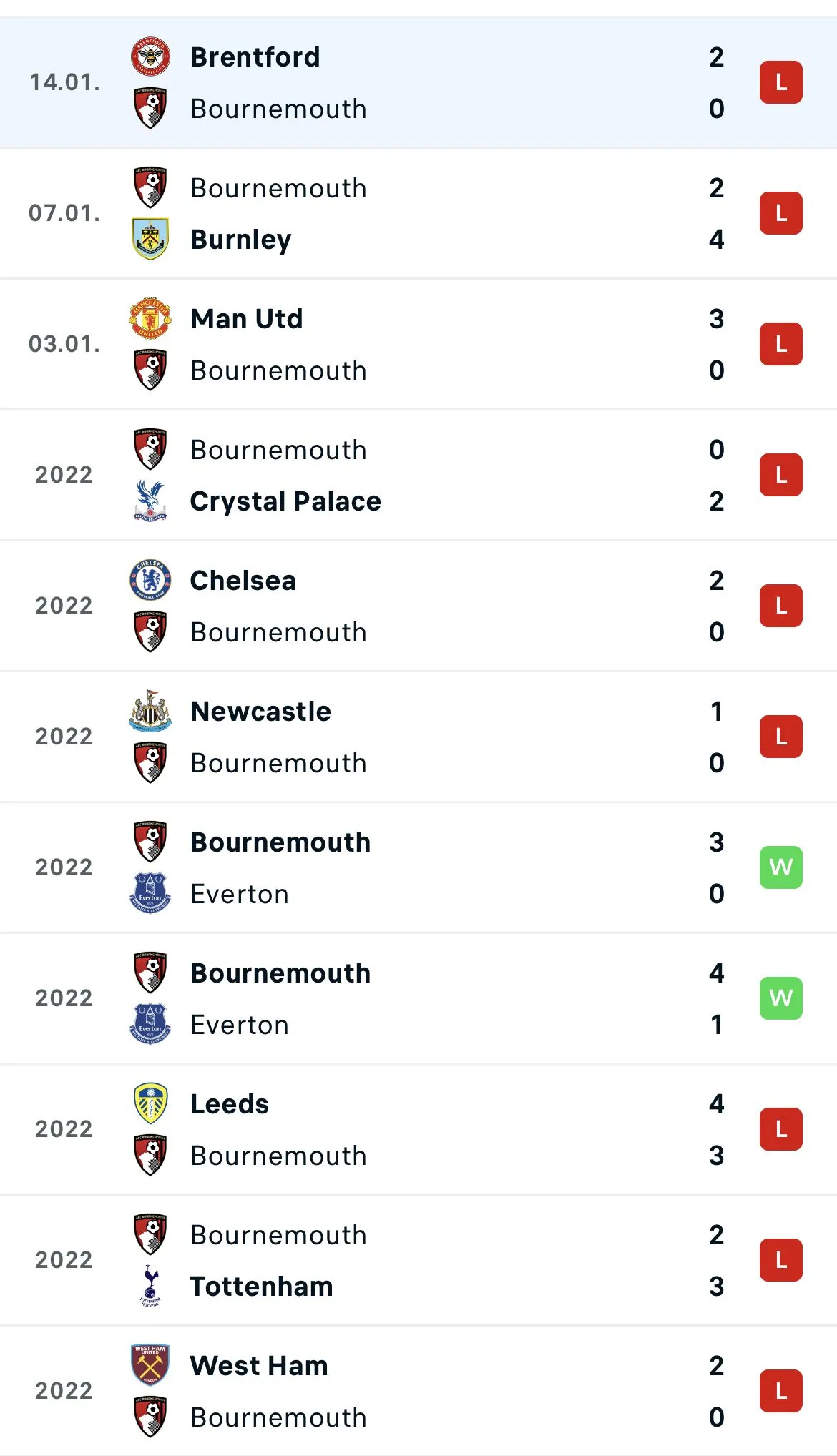Open the Man Utd team name link
The width and height of the screenshot is (837, 1456).
247,319
